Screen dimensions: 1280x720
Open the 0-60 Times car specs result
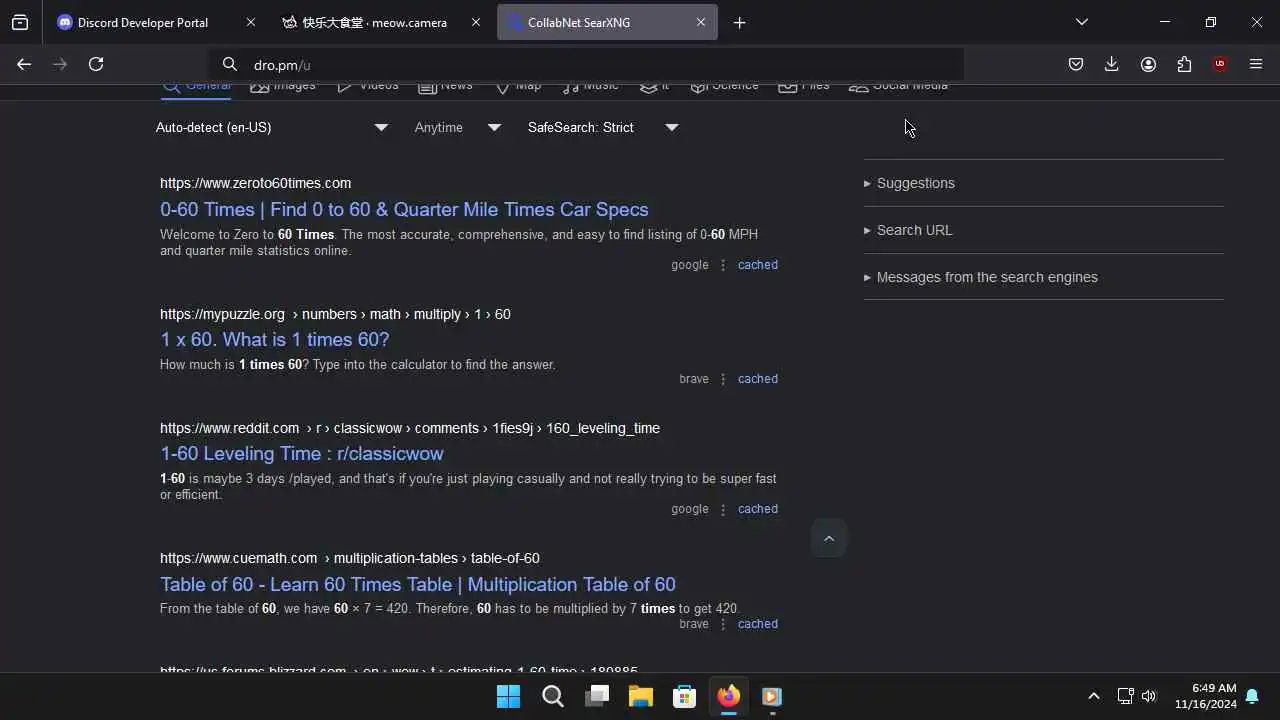pyautogui.click(x=404, y=209)
